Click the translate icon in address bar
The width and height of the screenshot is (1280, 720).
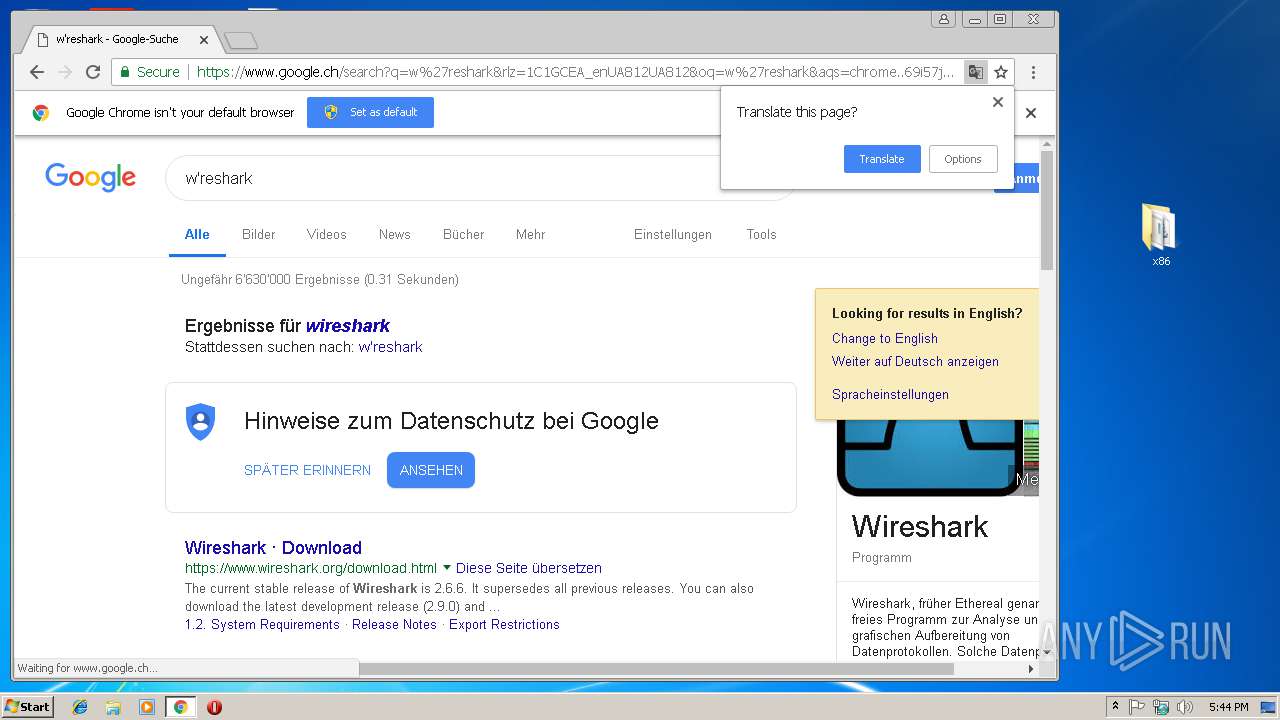975,72
